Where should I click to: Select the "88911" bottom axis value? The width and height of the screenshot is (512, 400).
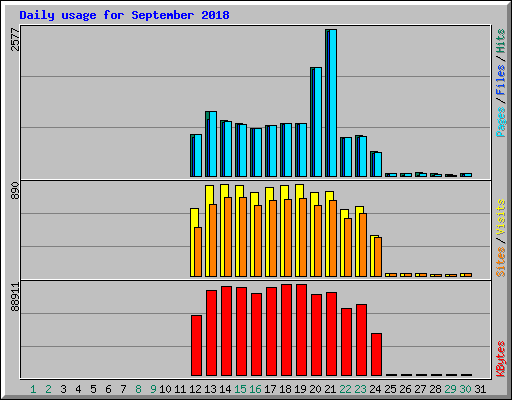[15, 297]
